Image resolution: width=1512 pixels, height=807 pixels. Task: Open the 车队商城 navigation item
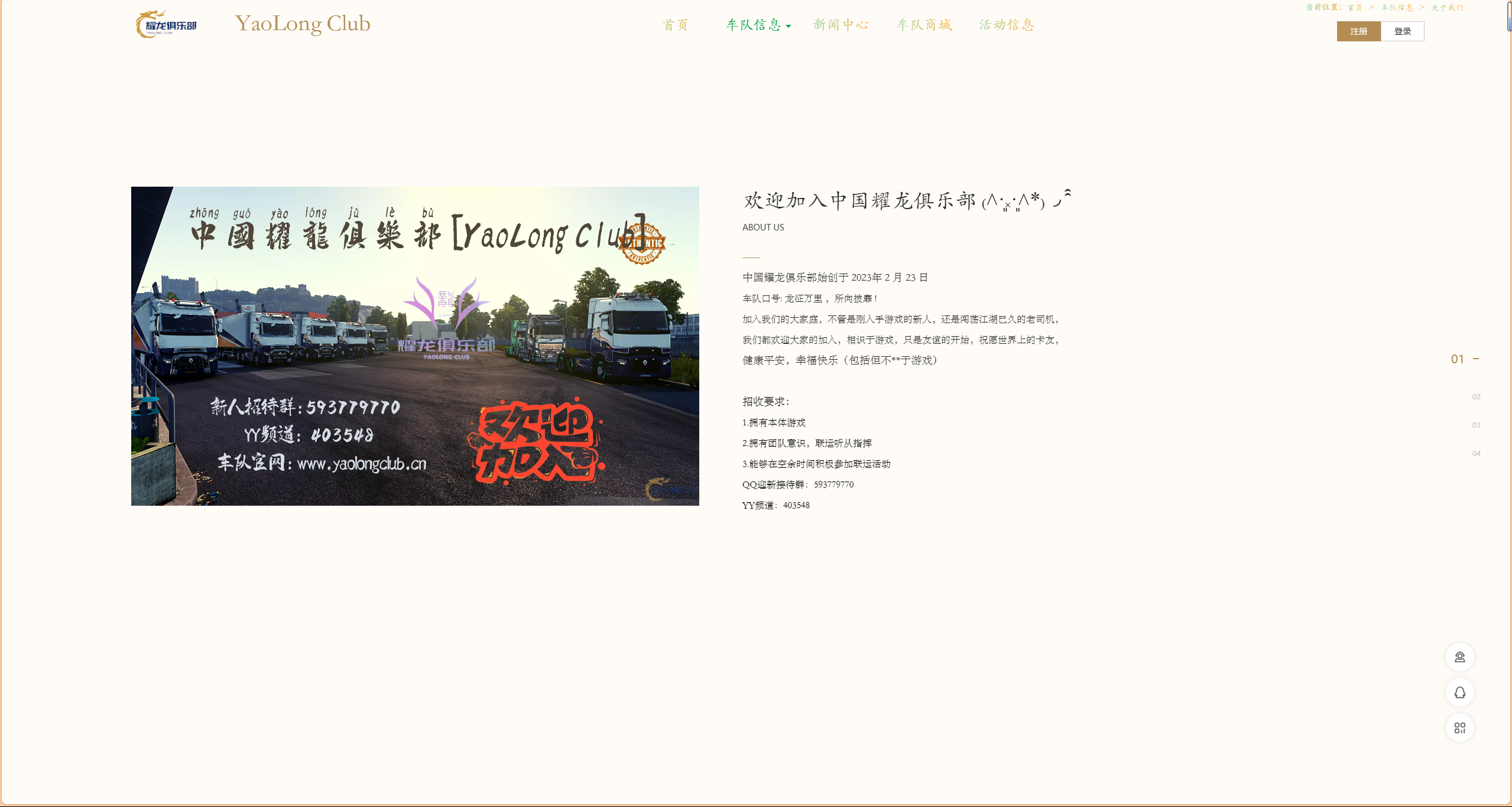pyautogui.click(x=924, y=25)
